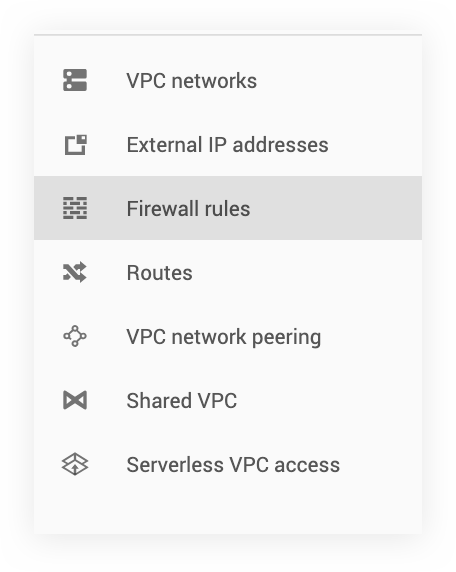
Task: Click the word "networks" in the top entry
Action: pos(214,81)
